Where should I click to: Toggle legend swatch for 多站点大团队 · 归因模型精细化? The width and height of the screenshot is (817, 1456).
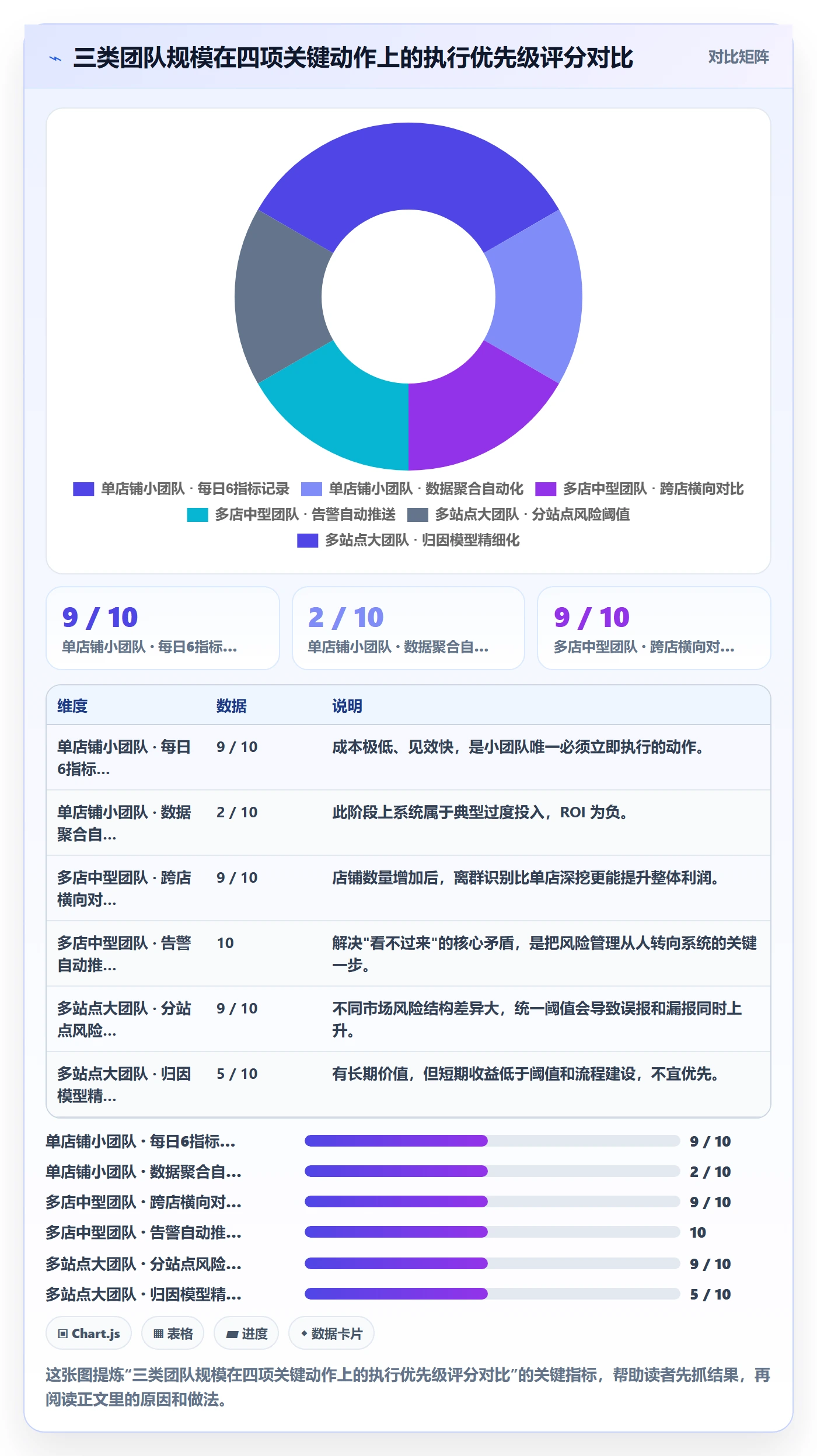pos(308,541)
